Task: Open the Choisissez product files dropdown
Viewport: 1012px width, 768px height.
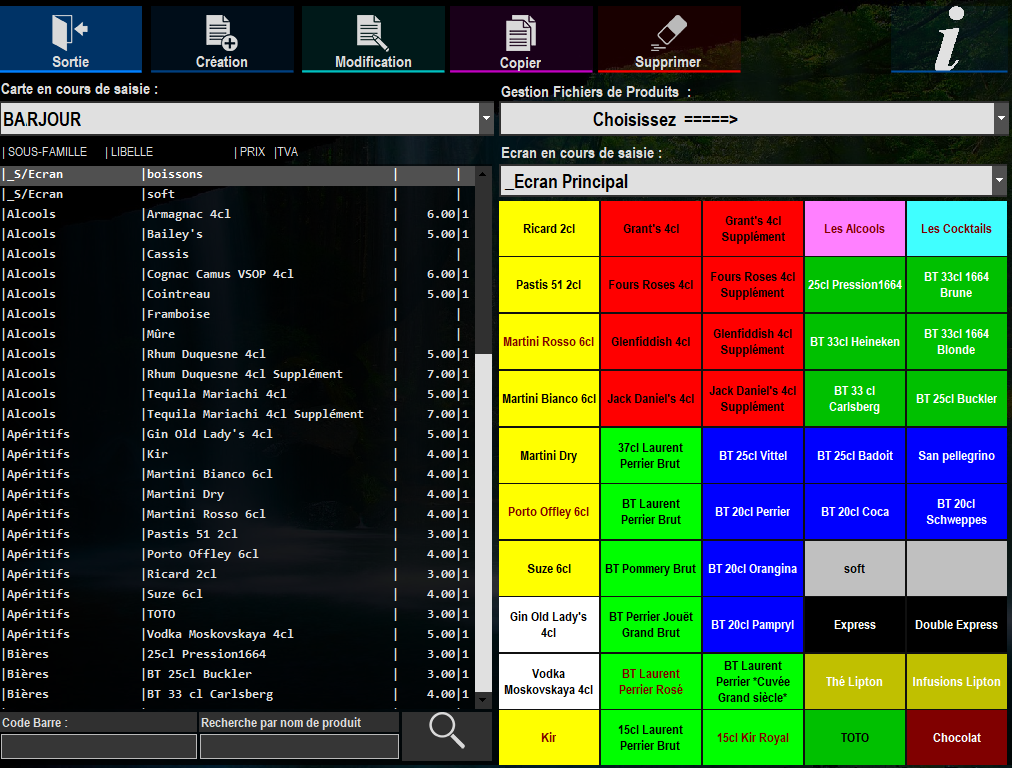Action: point(1001,119)
